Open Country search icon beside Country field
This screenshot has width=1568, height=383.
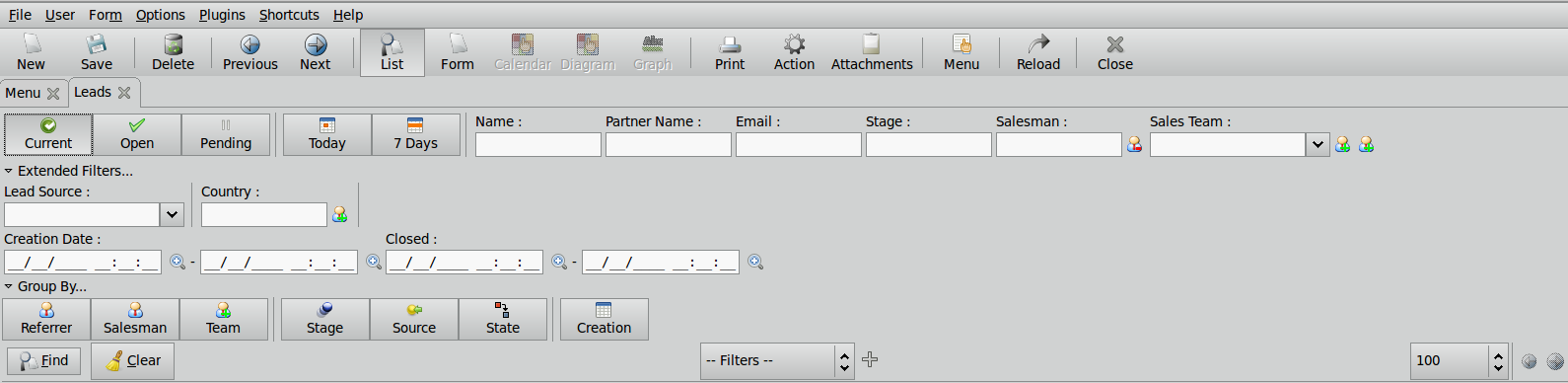339,214
